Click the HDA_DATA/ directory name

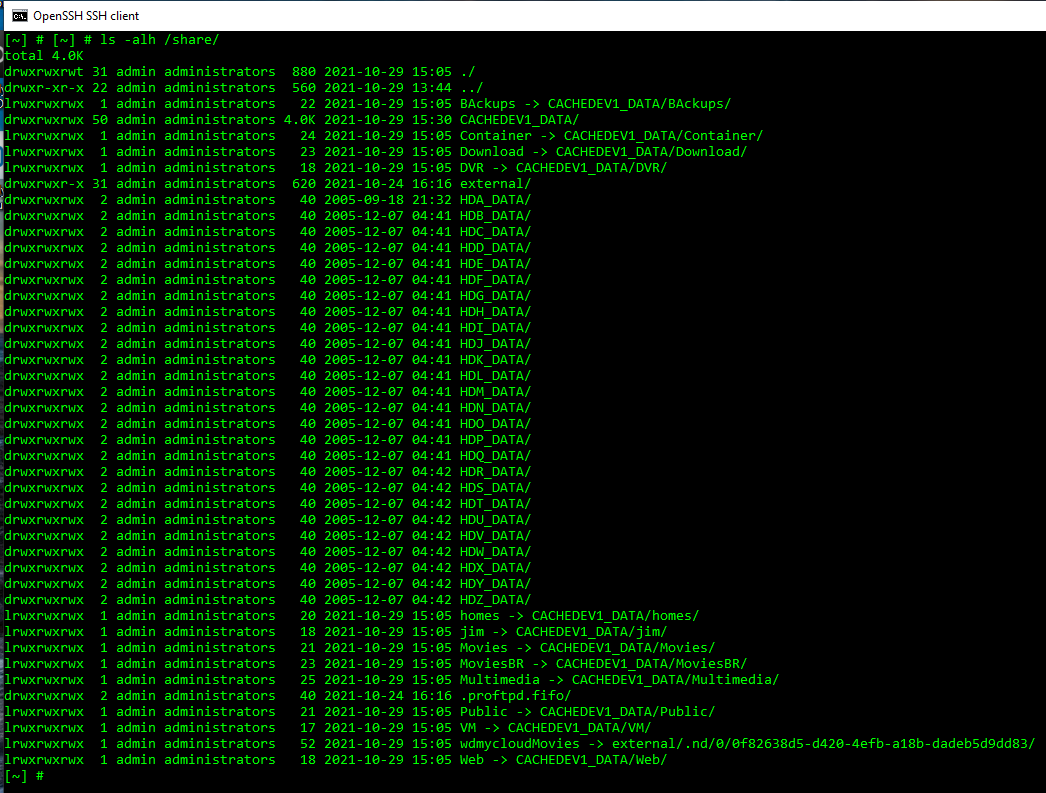(495, 200)
